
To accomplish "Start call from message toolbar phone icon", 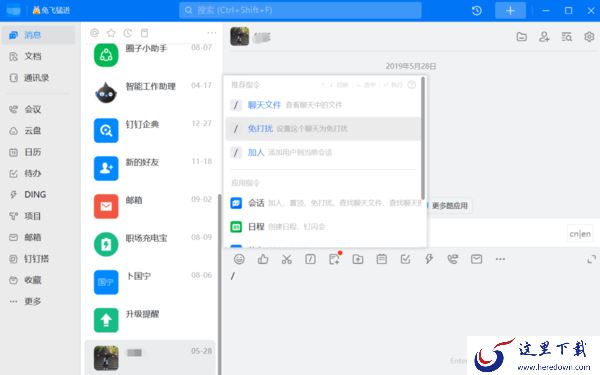I will coord(453,259).
